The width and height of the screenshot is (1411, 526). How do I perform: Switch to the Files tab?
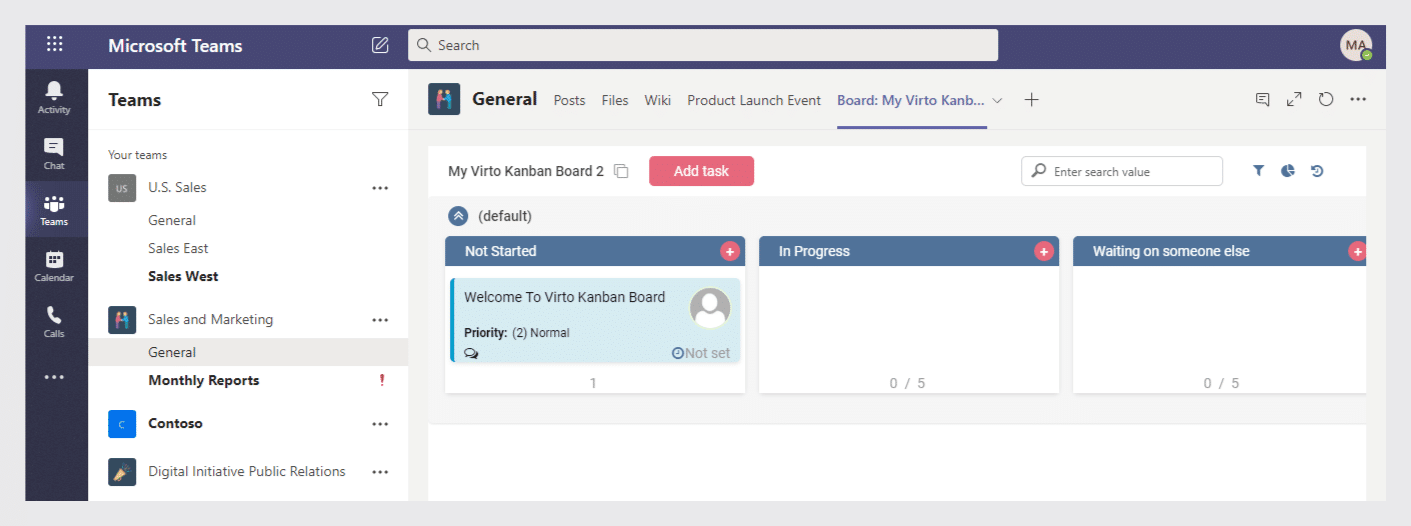(x=615, y=100)
